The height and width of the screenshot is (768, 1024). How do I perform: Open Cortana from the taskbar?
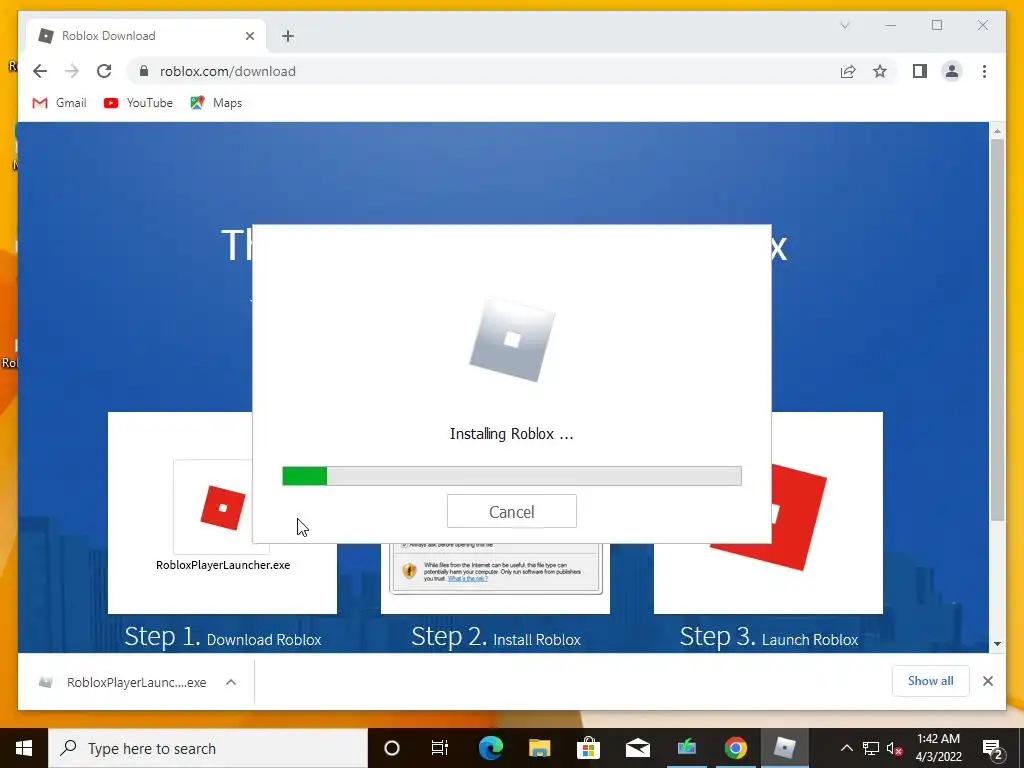(x=391, y=748)
